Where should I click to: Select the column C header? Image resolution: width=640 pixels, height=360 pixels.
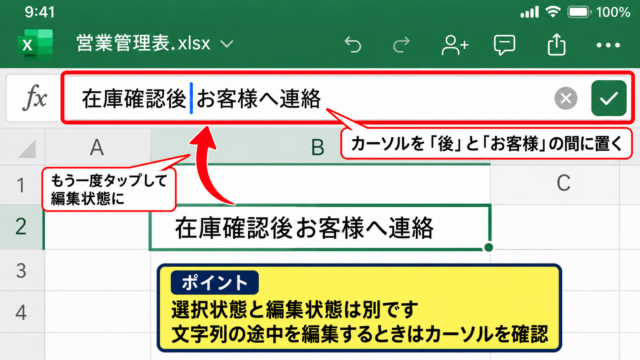coord(564,183)
